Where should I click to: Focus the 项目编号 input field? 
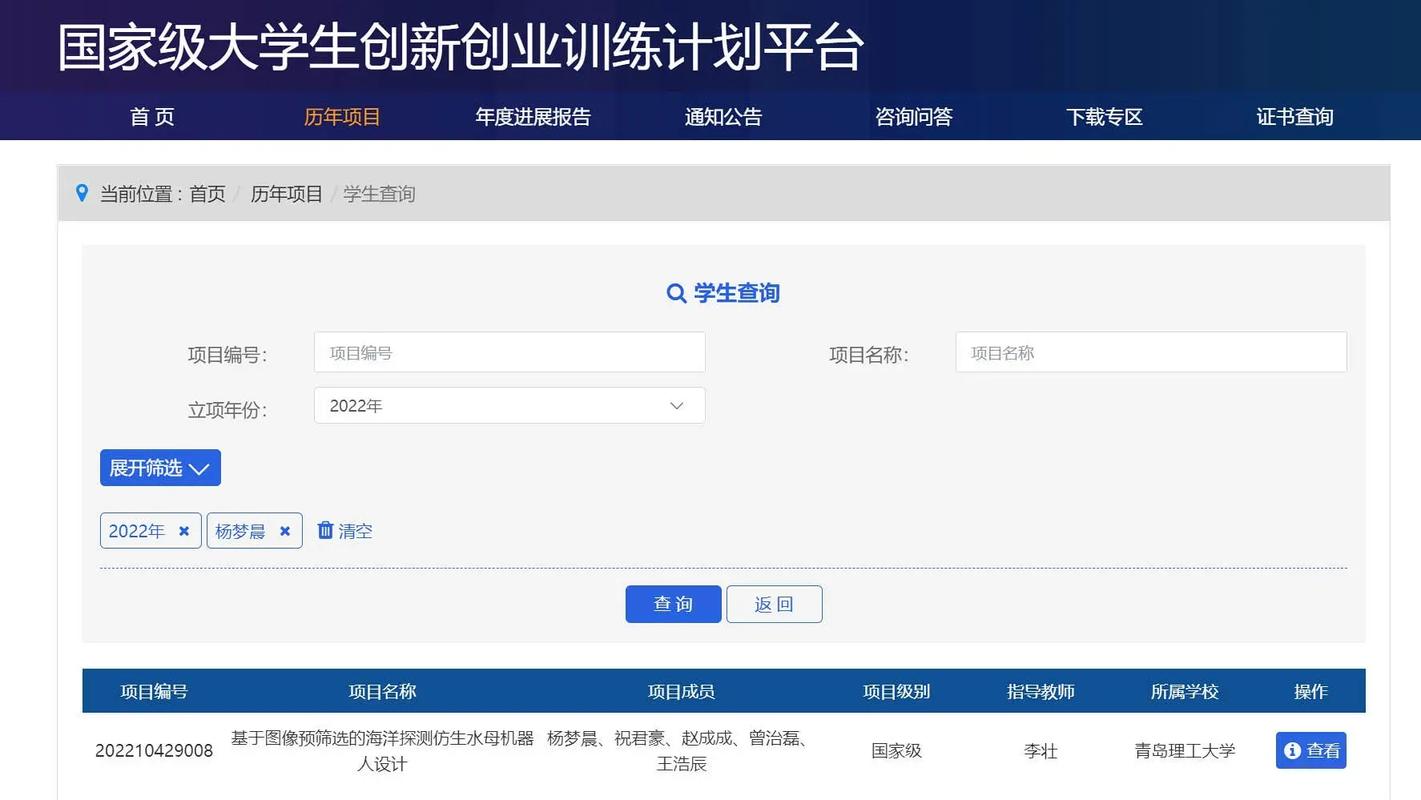[x=509, y=352]
